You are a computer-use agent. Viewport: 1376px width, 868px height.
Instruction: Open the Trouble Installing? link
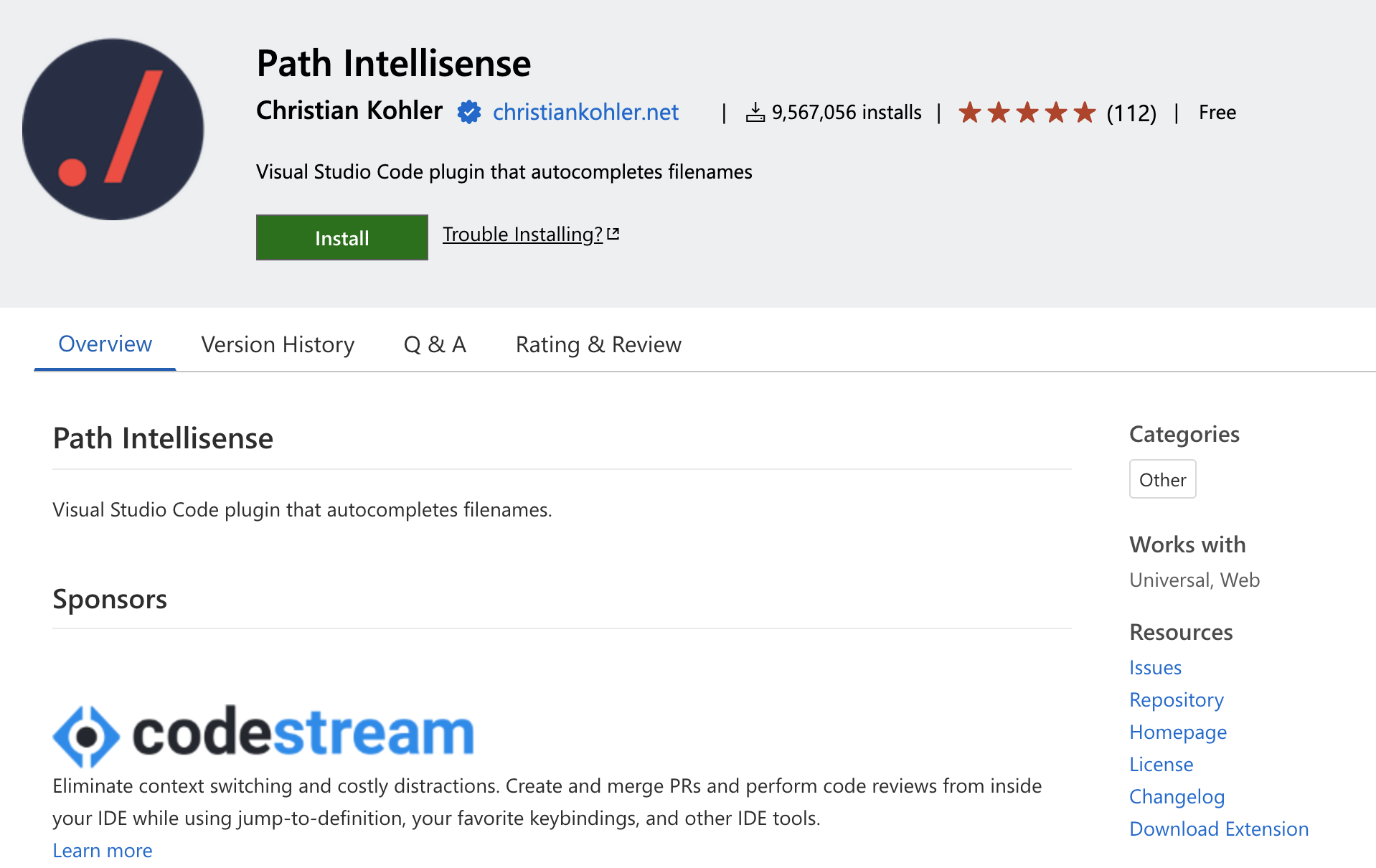coord(522,235)
